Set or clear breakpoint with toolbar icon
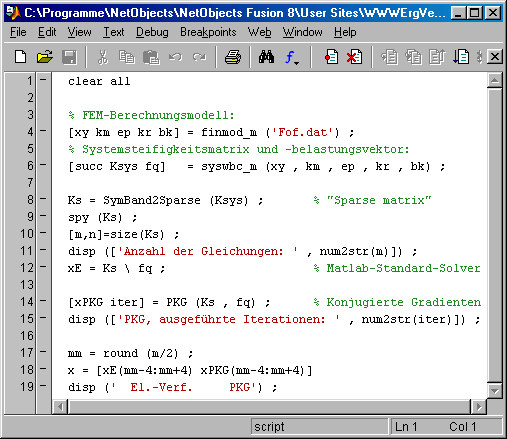 [x=331, y=57]
